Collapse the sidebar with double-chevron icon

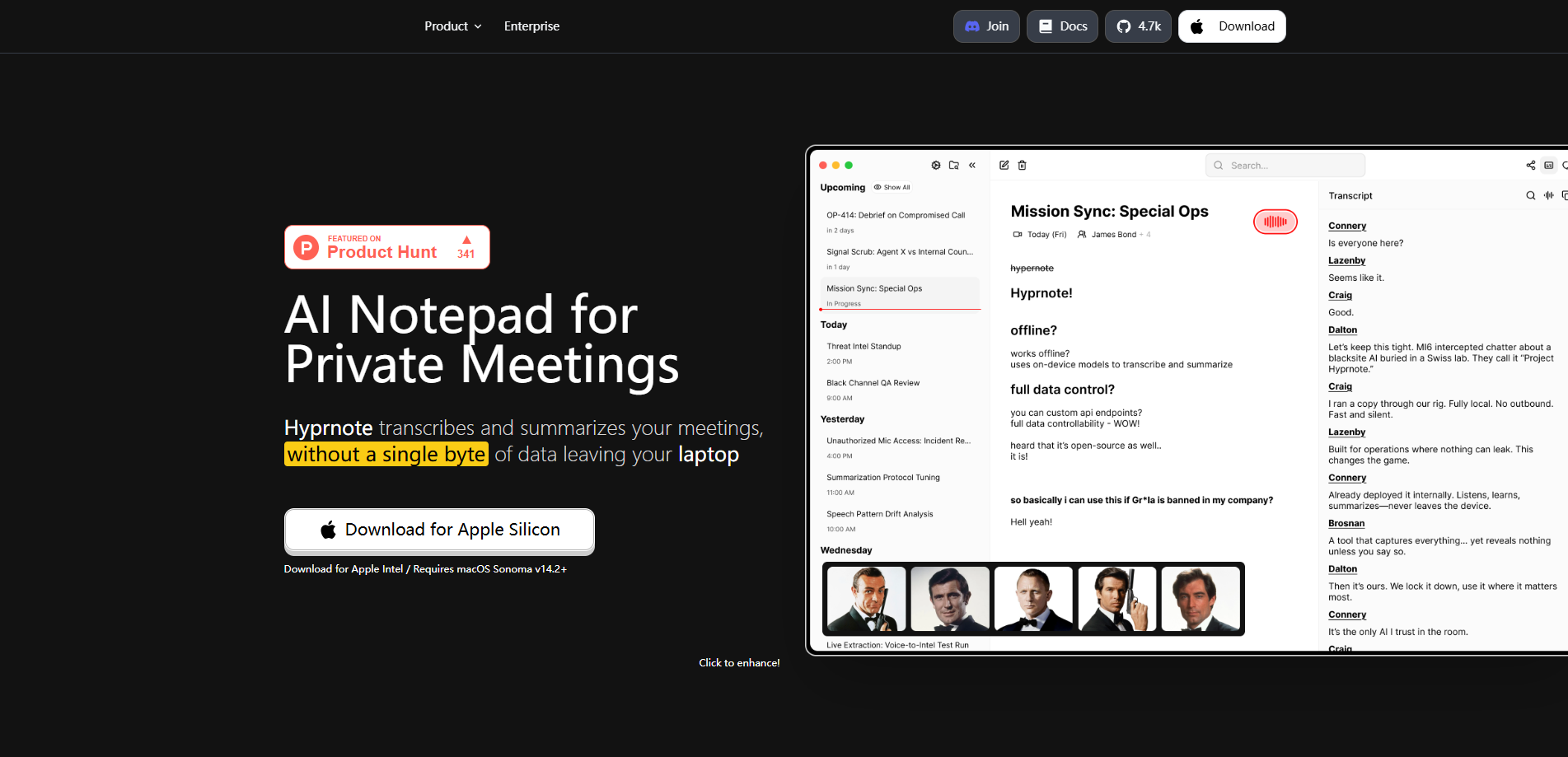(x=972, y=165)
